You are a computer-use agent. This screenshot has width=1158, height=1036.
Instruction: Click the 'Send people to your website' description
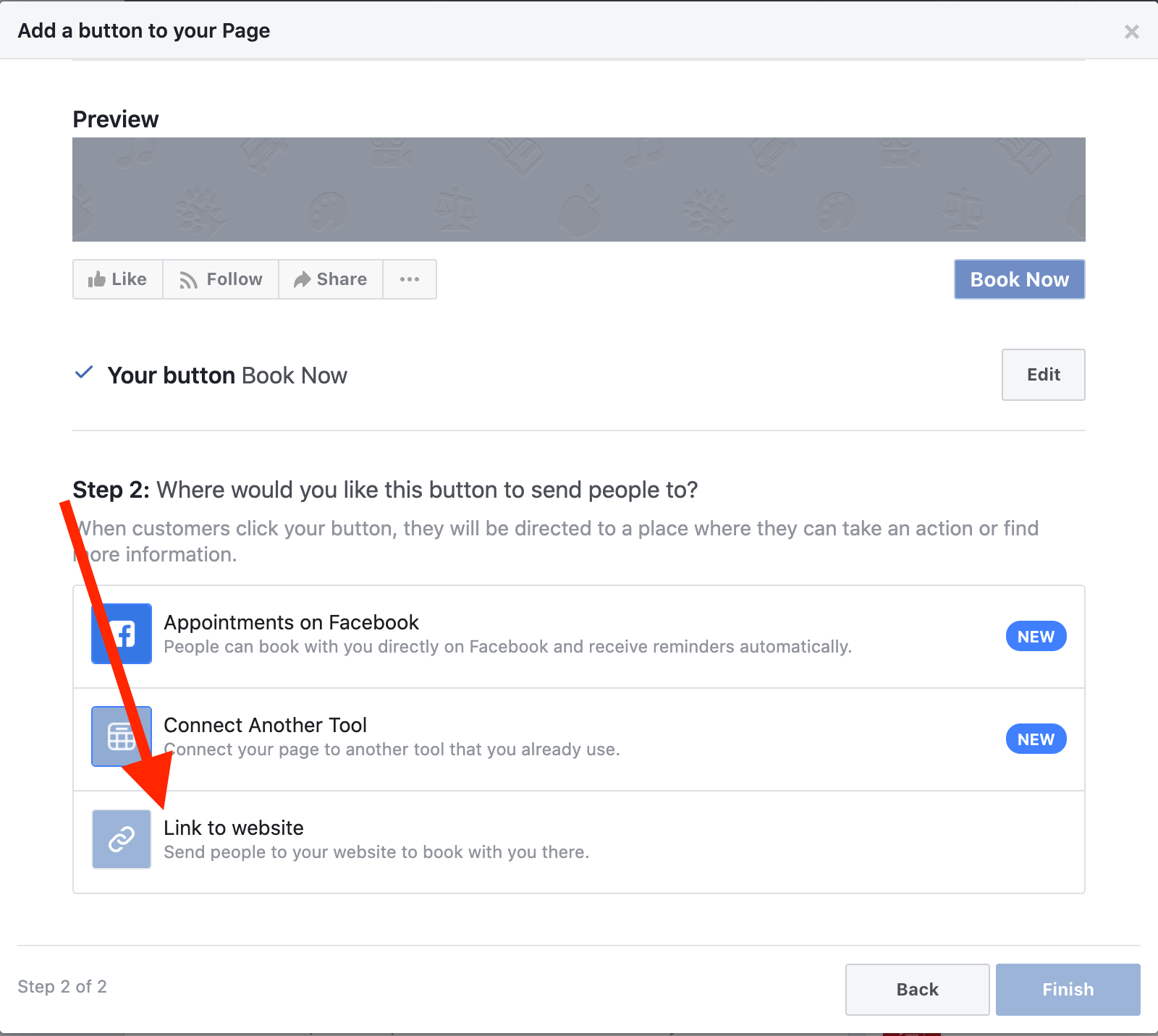pos(376,852)
